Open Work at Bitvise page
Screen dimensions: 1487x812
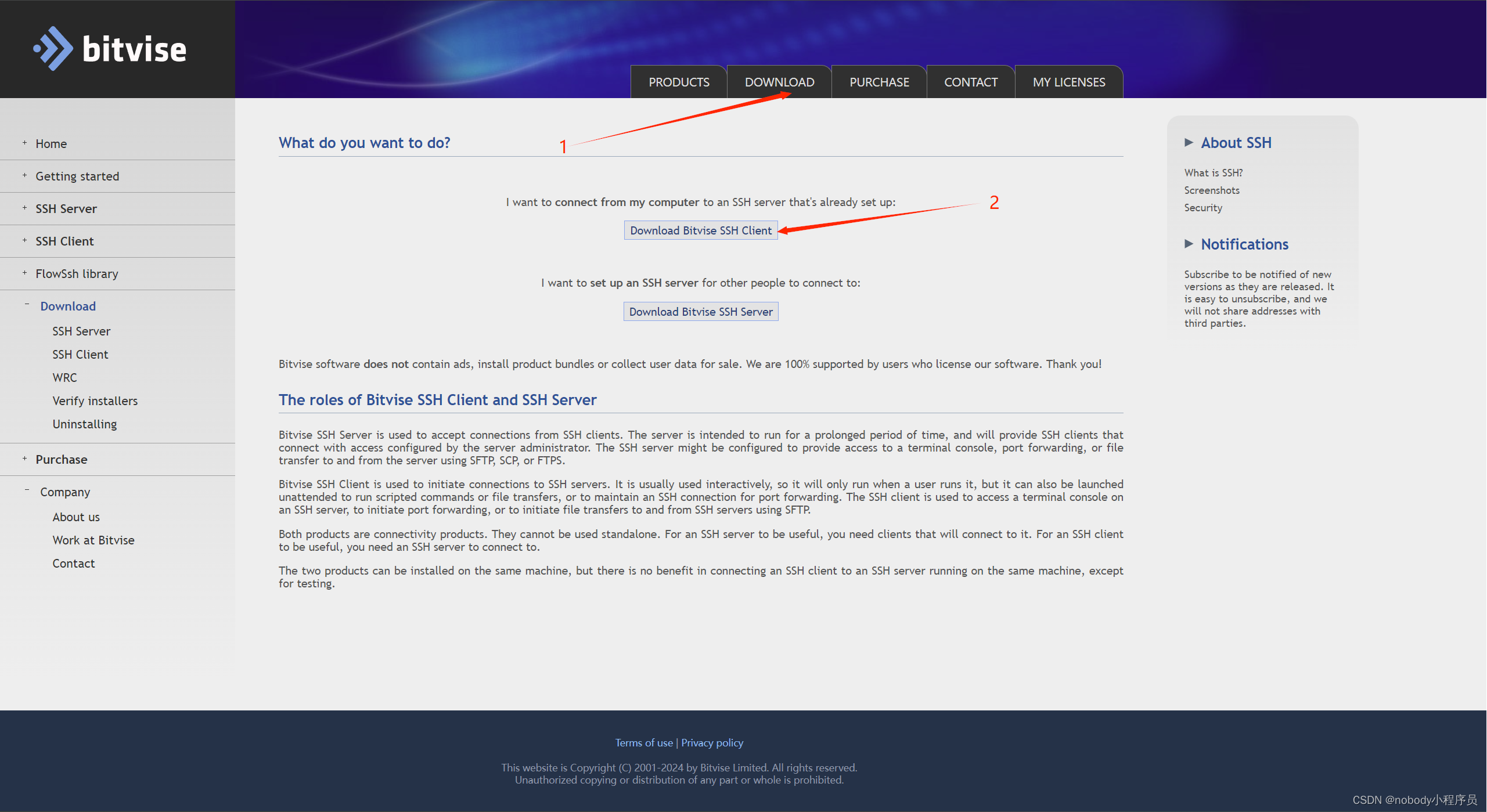(93, 540)
